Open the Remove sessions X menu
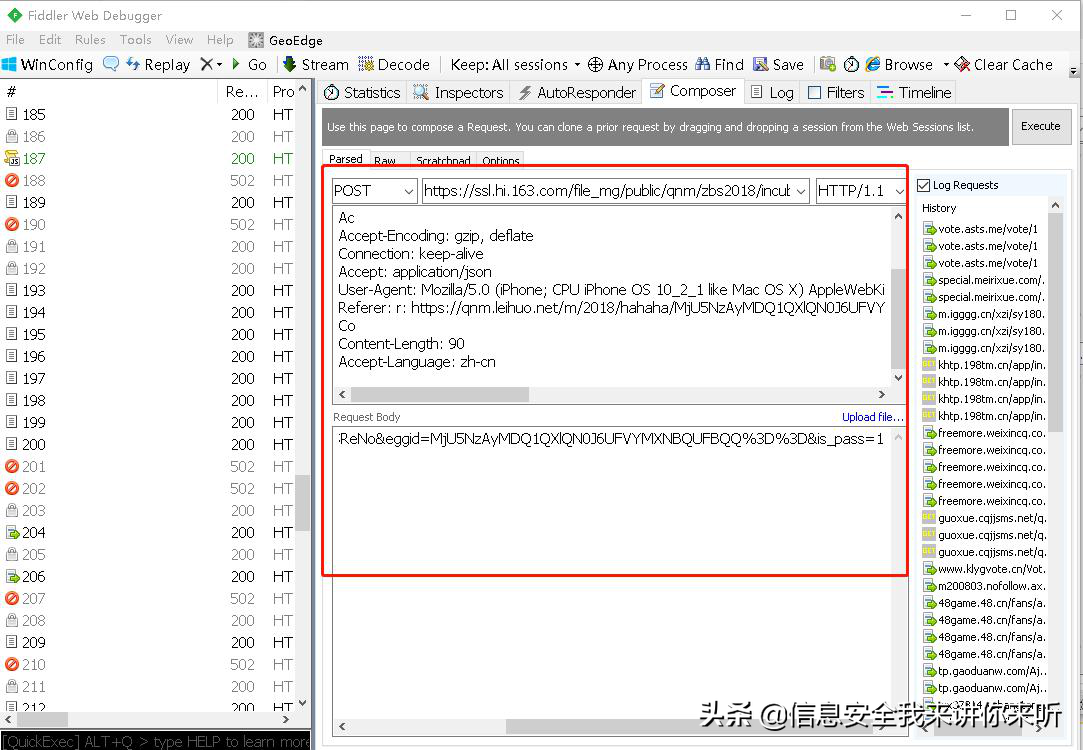Screen dimensions: 1083x750 pyautogui.click(x=211, y=65)
